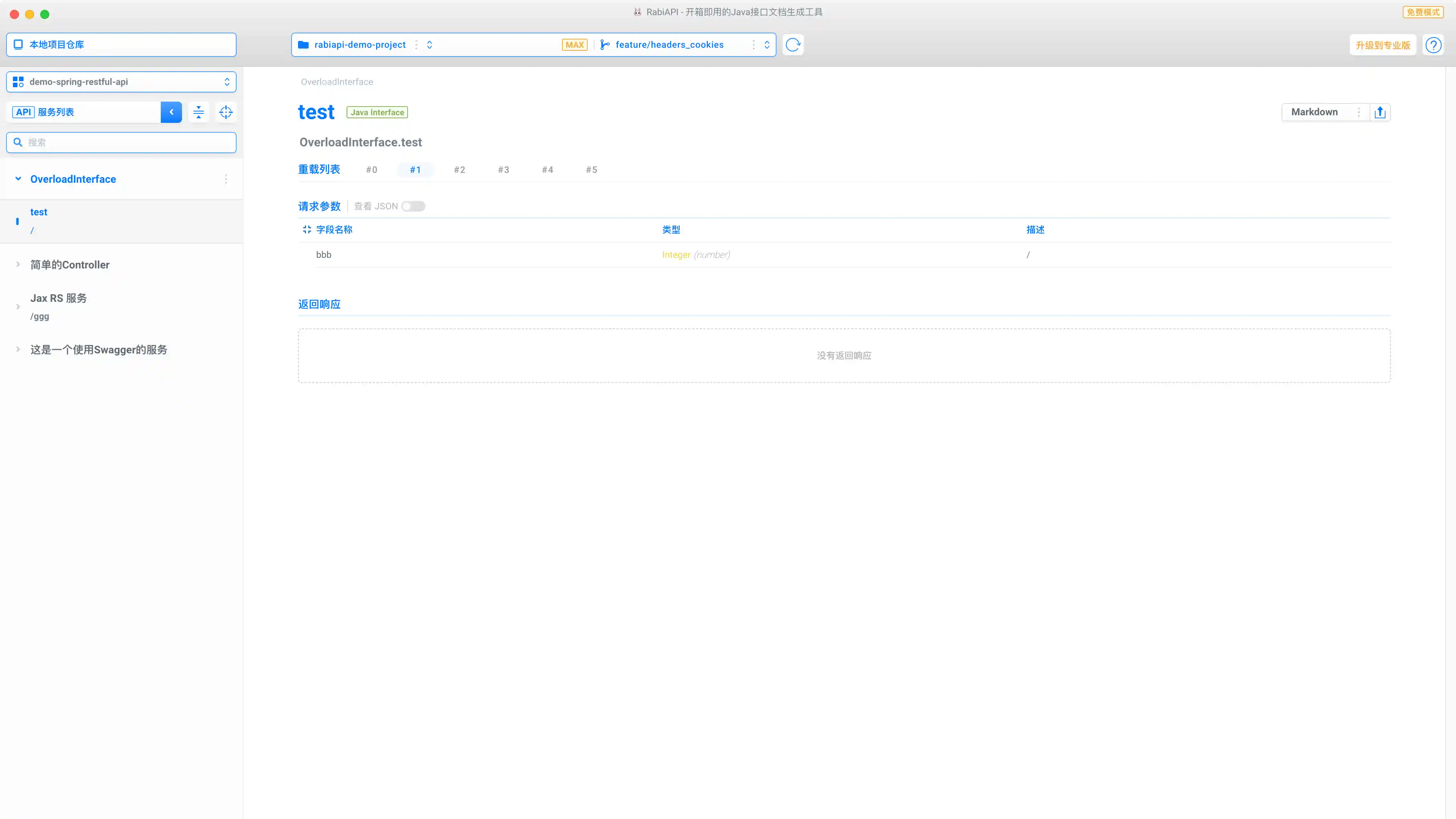Click the blue collapse sidebar arrow button

click(x=171, y=112)
